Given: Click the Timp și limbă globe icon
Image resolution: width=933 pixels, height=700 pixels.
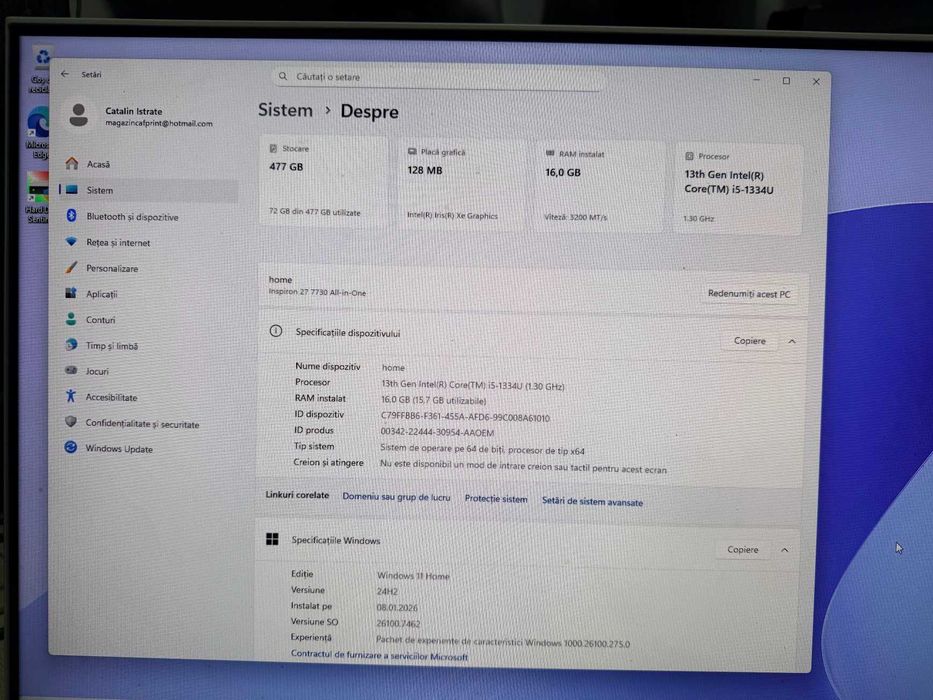Looking at the screenshot, I should point(71,345).
